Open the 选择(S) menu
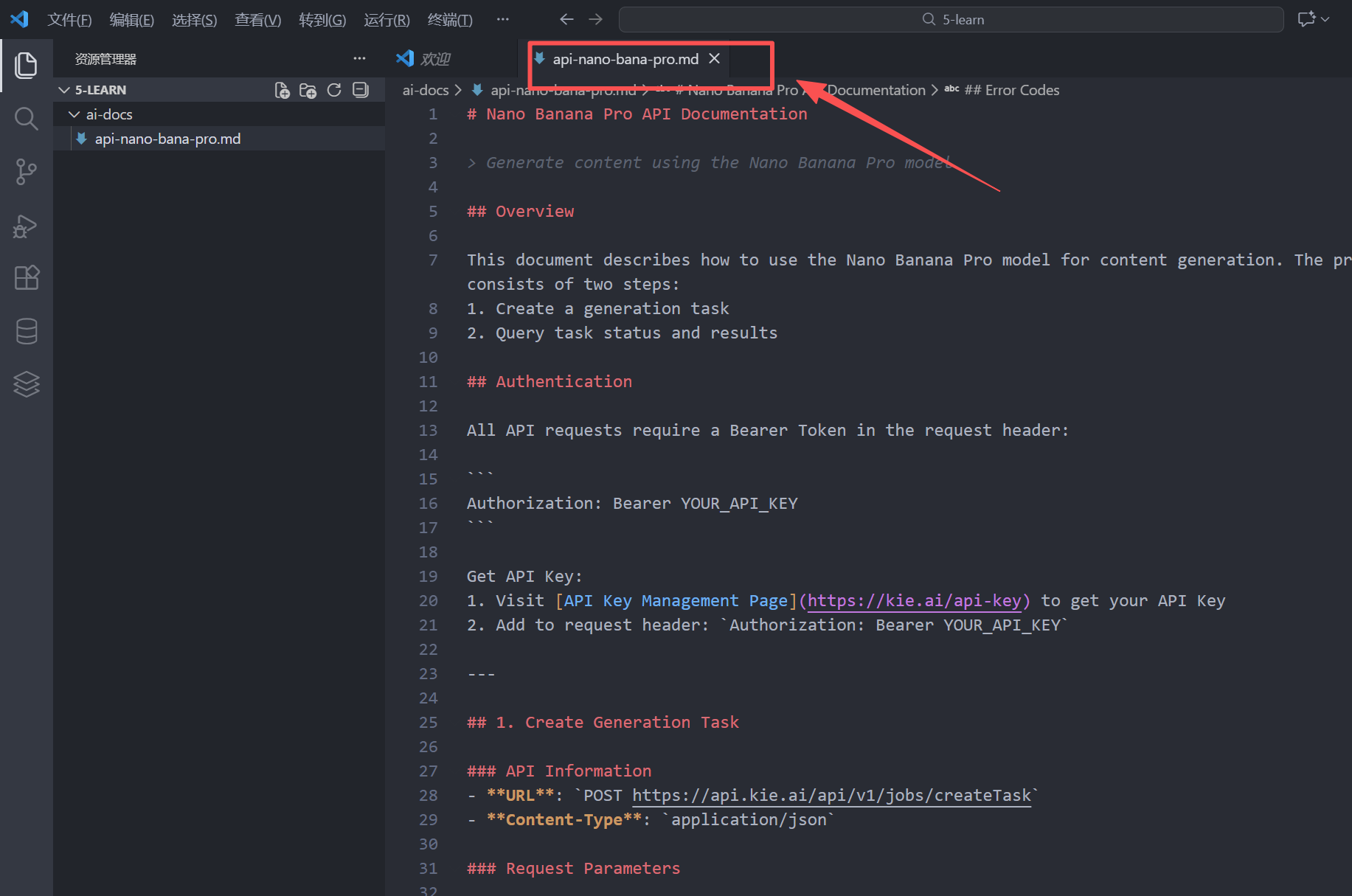This screenshot has width=1352, height=896. (x=195, y=20)
